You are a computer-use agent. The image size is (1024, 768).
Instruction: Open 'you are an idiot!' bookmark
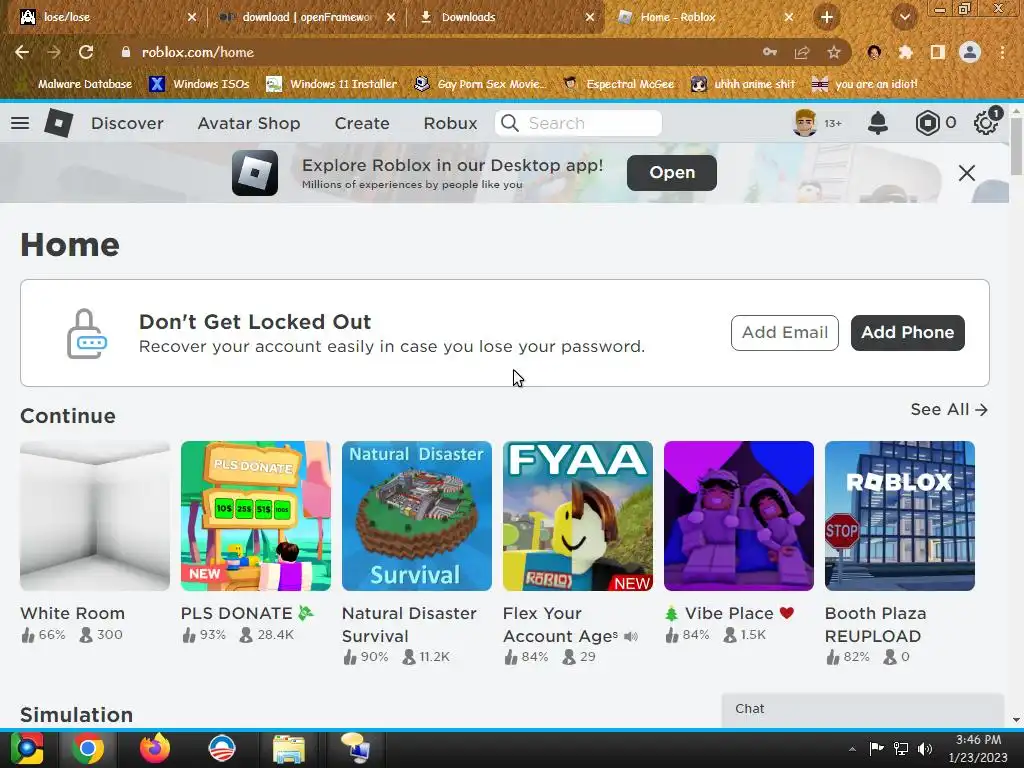[864, 84]
